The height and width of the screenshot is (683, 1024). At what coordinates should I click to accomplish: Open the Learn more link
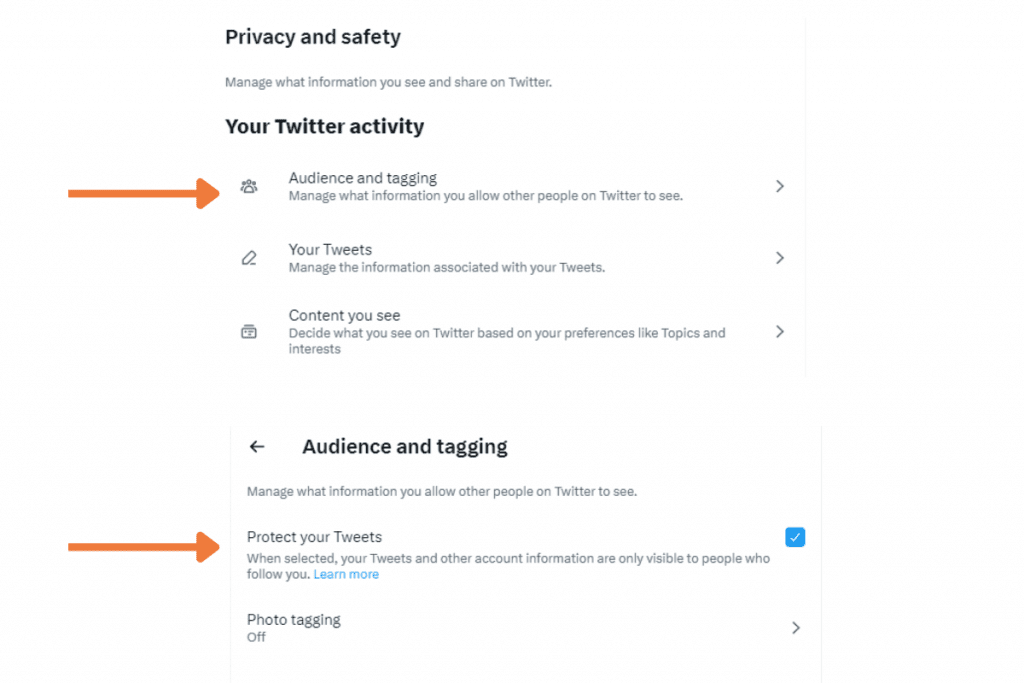click(x=346, y=575)
